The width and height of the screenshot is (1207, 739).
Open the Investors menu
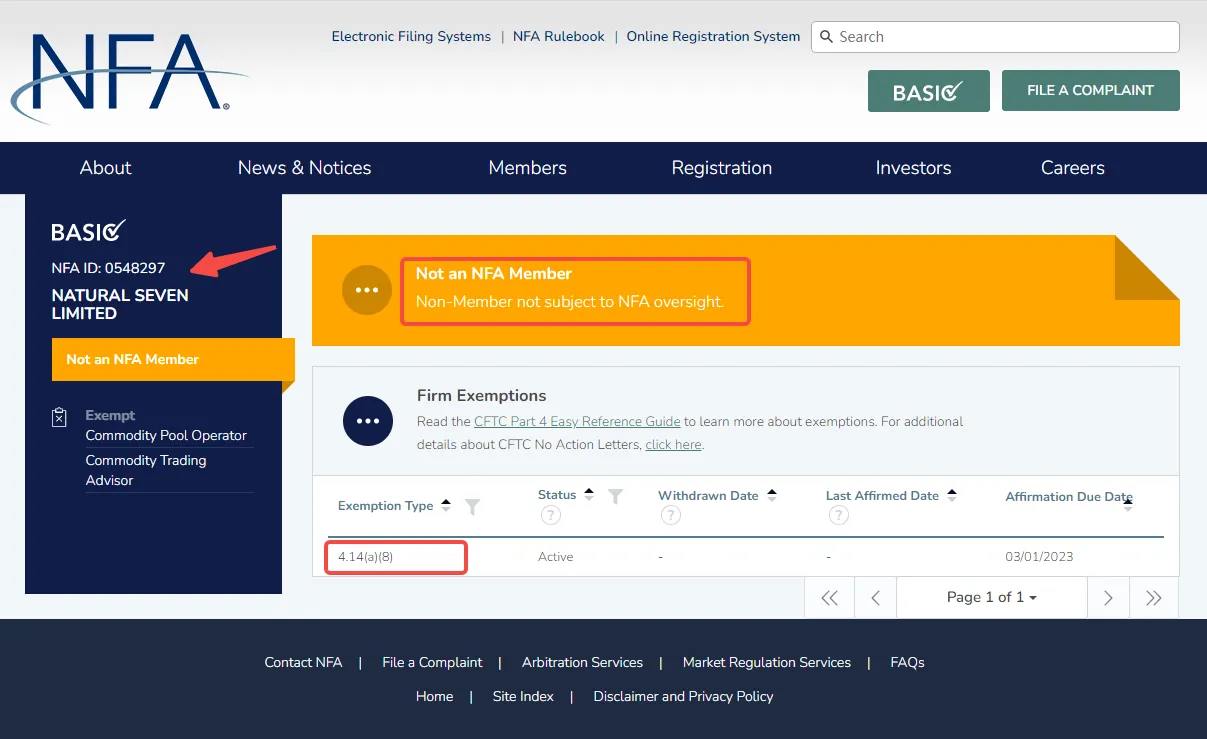click(913, 168)
